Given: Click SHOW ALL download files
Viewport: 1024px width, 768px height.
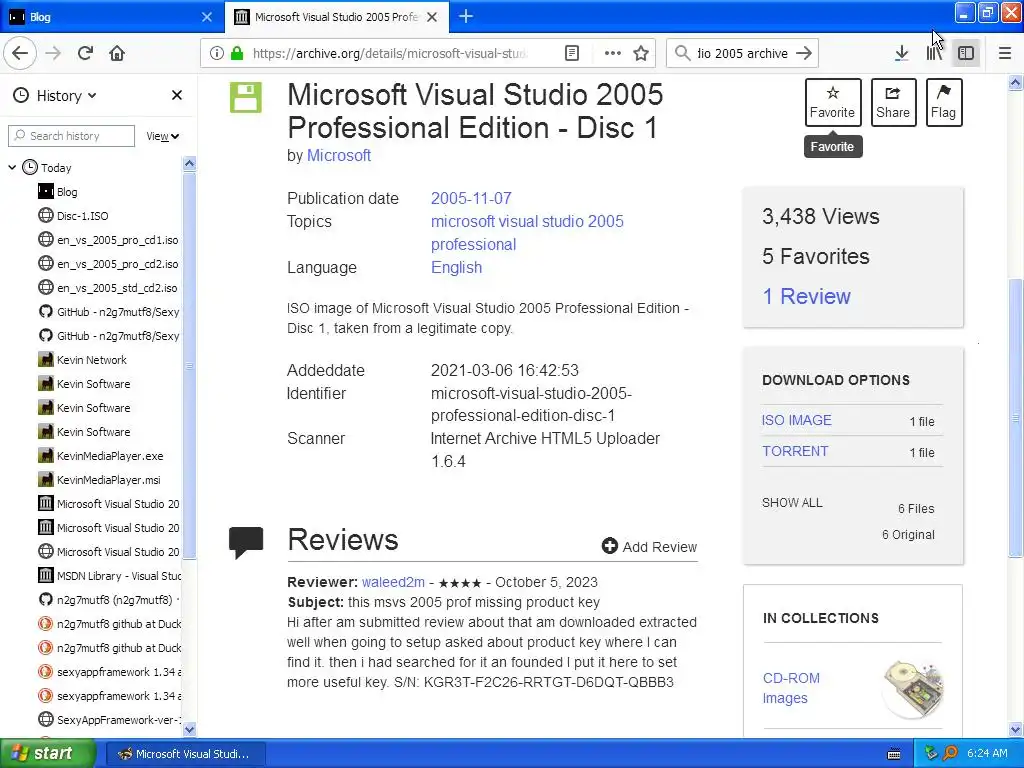Looking at the screenshot, I should tap(792, 502).
